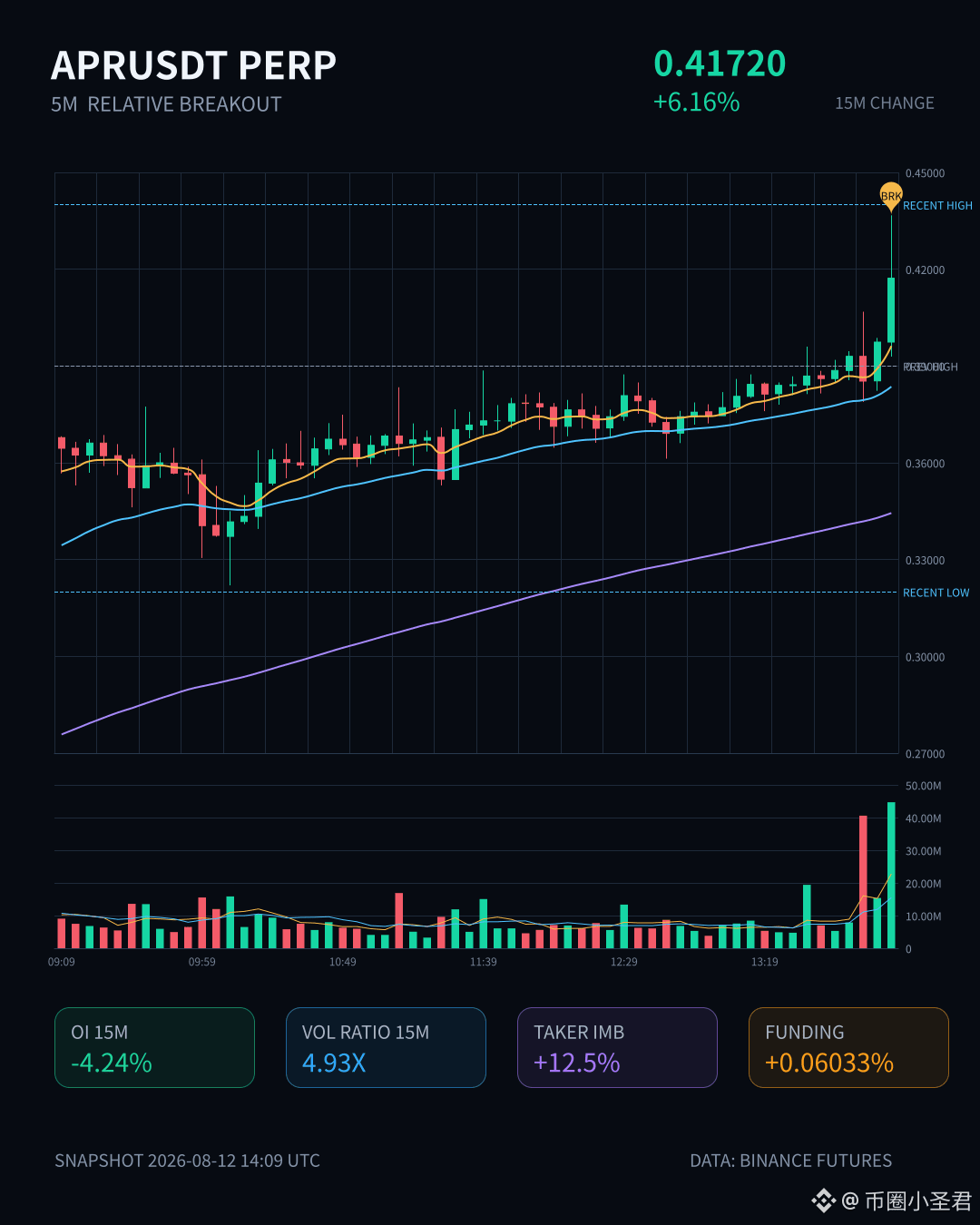Click the 5M RELATIVE BREAKOUT subtitle
The width and height of the screenshot is (980, 1225).
tap(166, 104)
